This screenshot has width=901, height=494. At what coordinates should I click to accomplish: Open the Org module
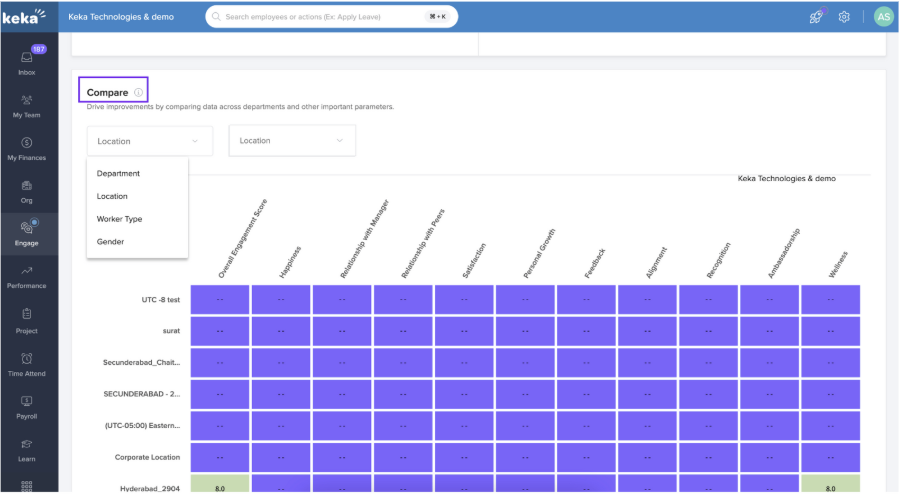(x=27, y=190)
